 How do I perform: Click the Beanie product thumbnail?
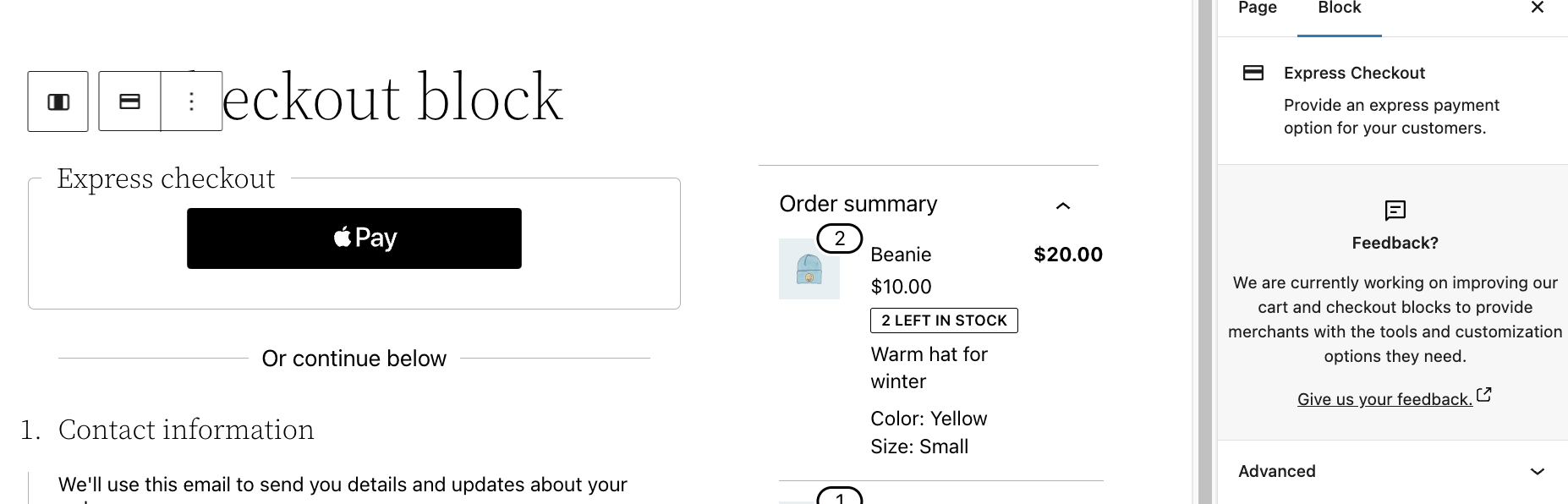(809, 271)
